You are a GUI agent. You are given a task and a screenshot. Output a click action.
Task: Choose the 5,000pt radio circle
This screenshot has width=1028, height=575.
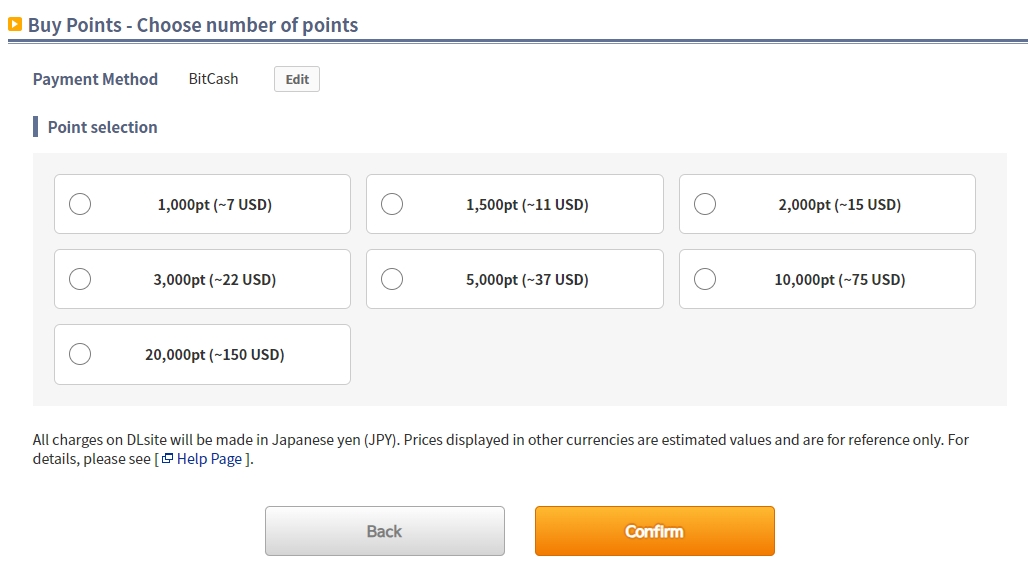click(x=392, y=279)
